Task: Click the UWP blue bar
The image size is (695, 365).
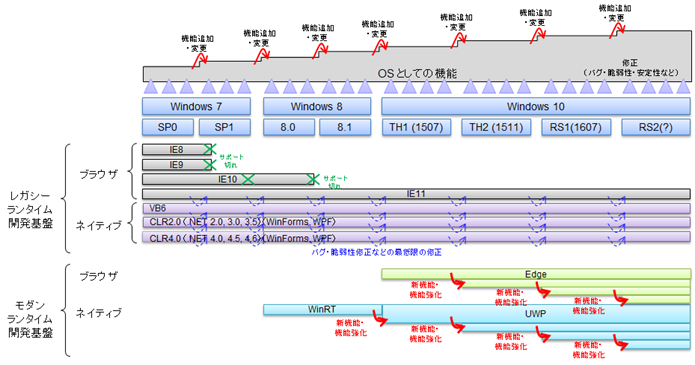Action: point(536,314)
